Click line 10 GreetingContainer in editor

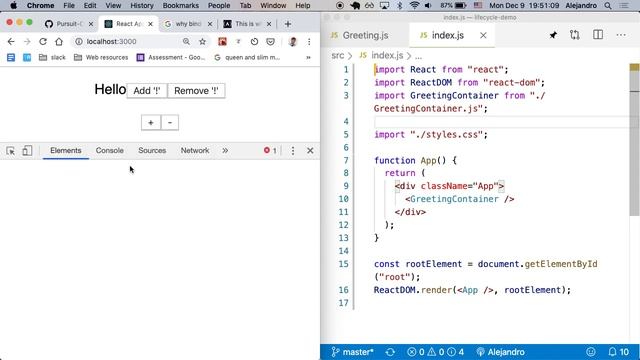pos(454,199)
